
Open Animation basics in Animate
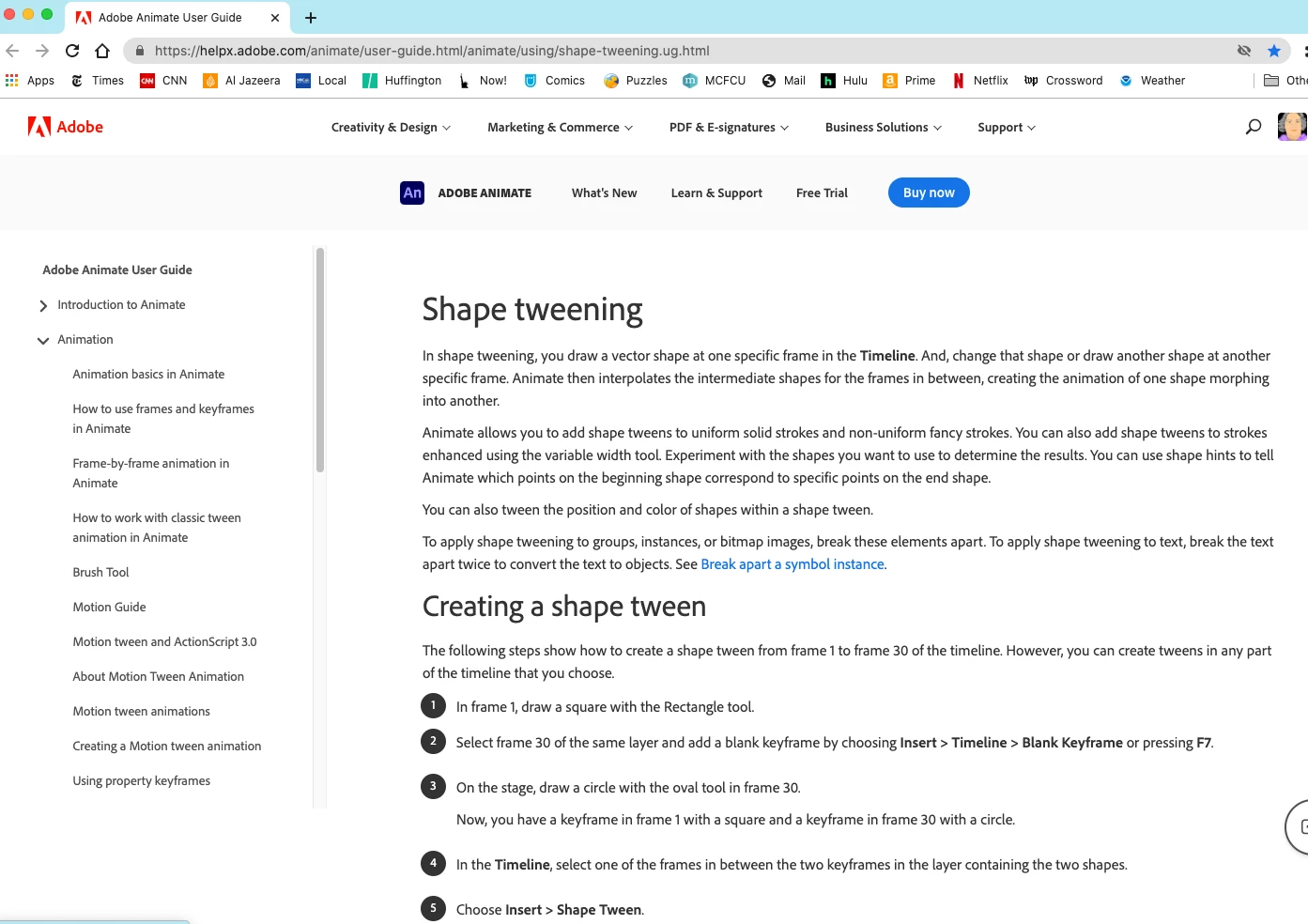pos(148,375)
